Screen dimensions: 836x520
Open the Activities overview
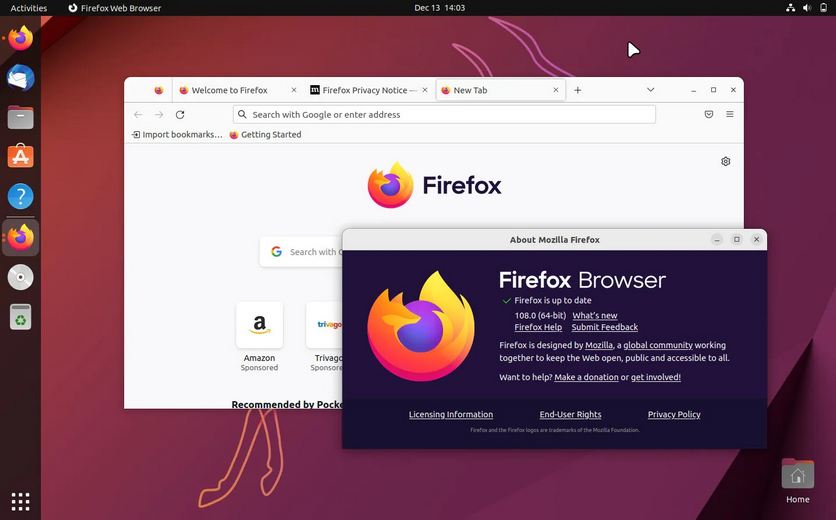click(29, 8)
